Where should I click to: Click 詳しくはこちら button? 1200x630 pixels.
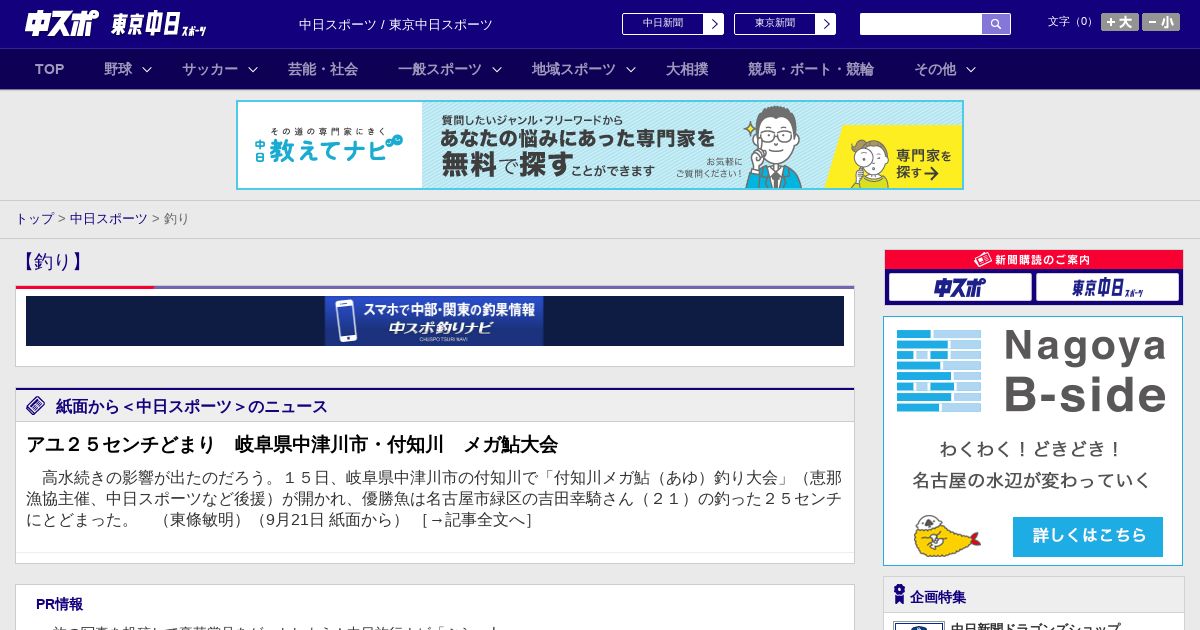pos(1088,536)
